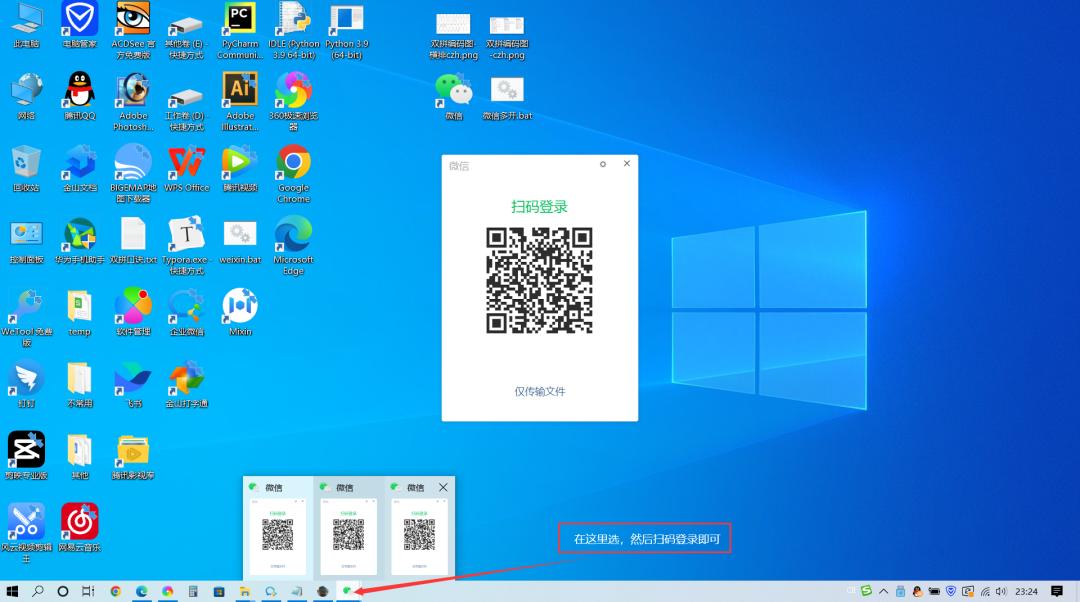The image size is (1080, 602).
Task: Open 企业微信 from the desktop
Action: click(x=186, y=310)
